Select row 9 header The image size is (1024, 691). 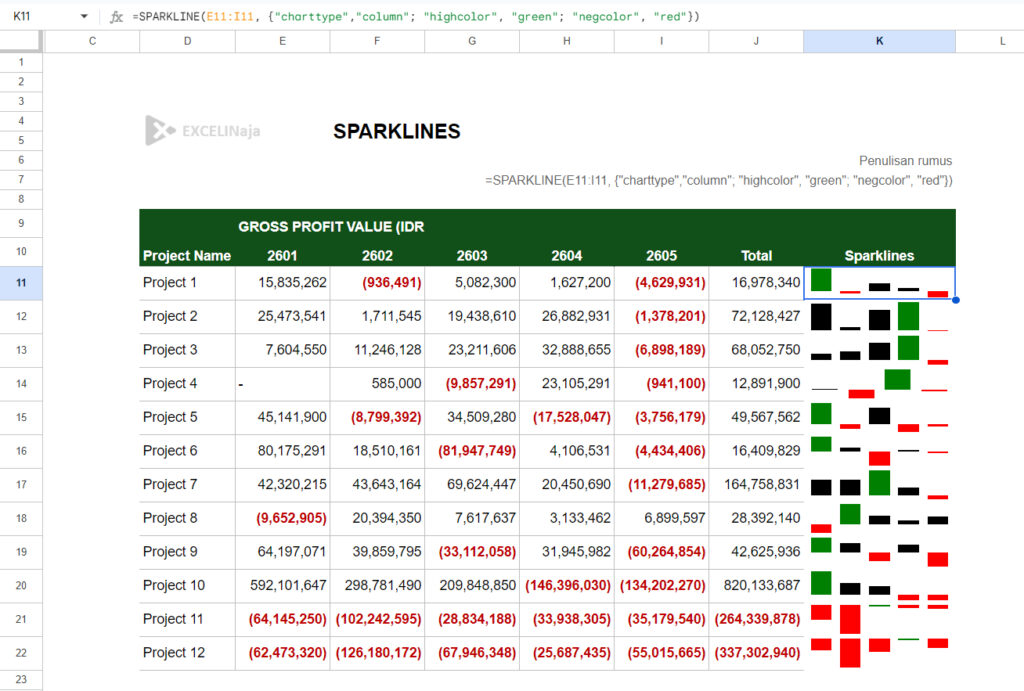click(21, 223)
